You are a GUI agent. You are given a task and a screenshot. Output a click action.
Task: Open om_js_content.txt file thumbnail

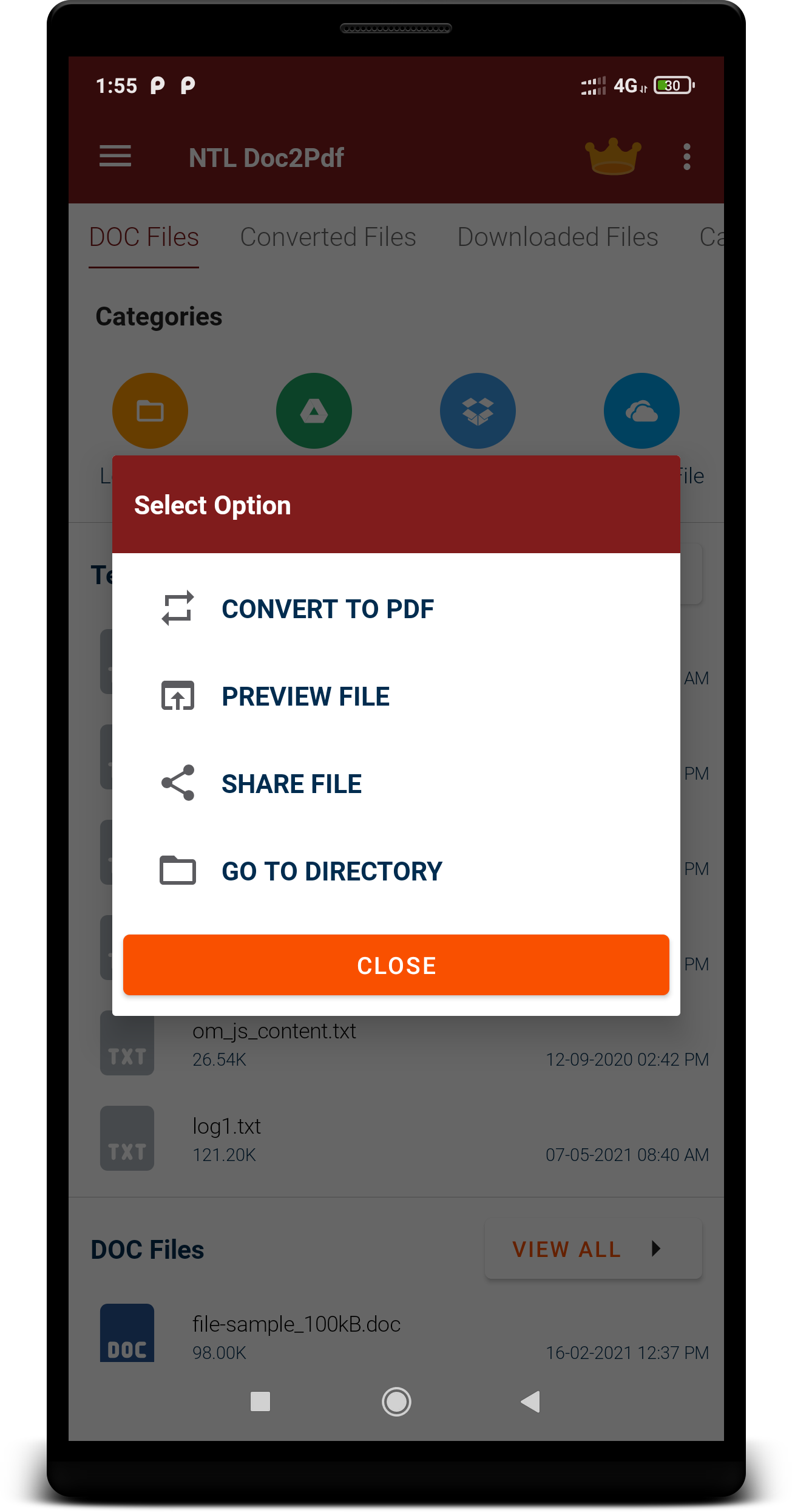click(x=127, y=1044)
